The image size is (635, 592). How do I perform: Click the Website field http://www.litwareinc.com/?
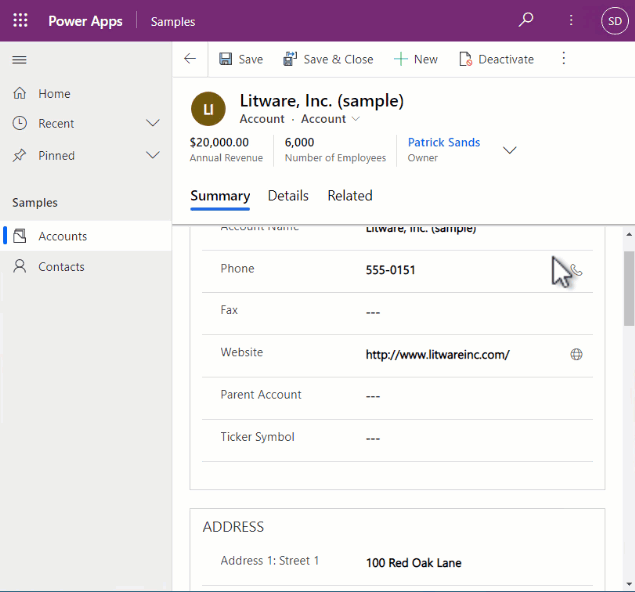click(x=437, y=355)
